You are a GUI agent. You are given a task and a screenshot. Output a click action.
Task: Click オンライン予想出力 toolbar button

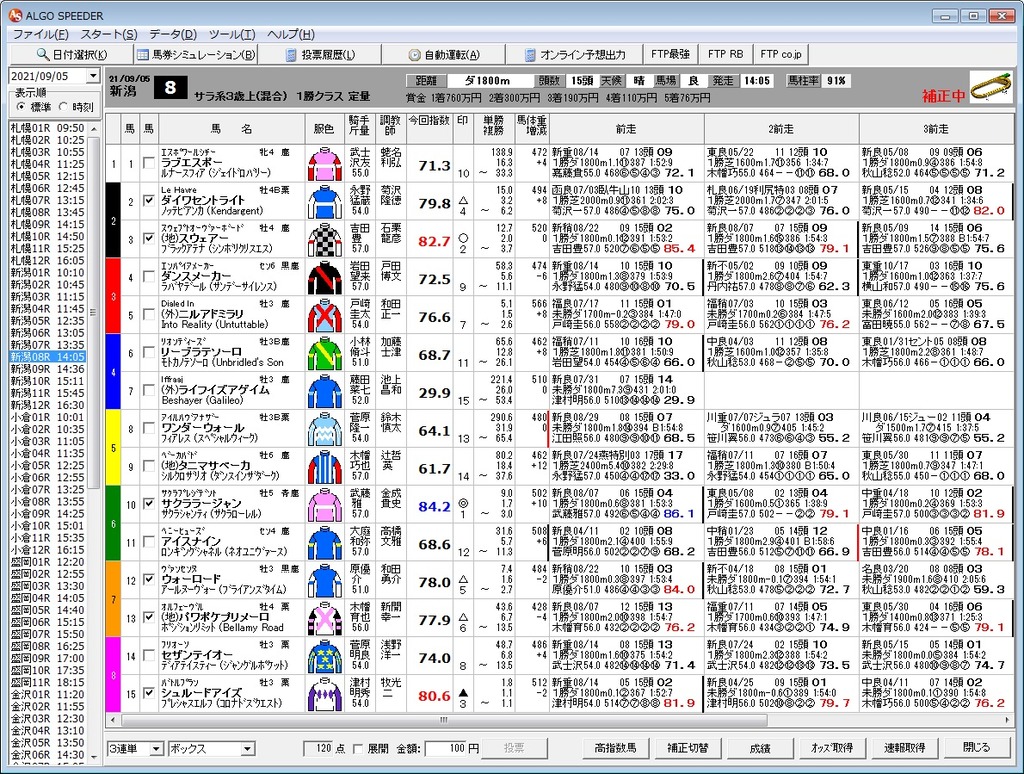[575, 55]
